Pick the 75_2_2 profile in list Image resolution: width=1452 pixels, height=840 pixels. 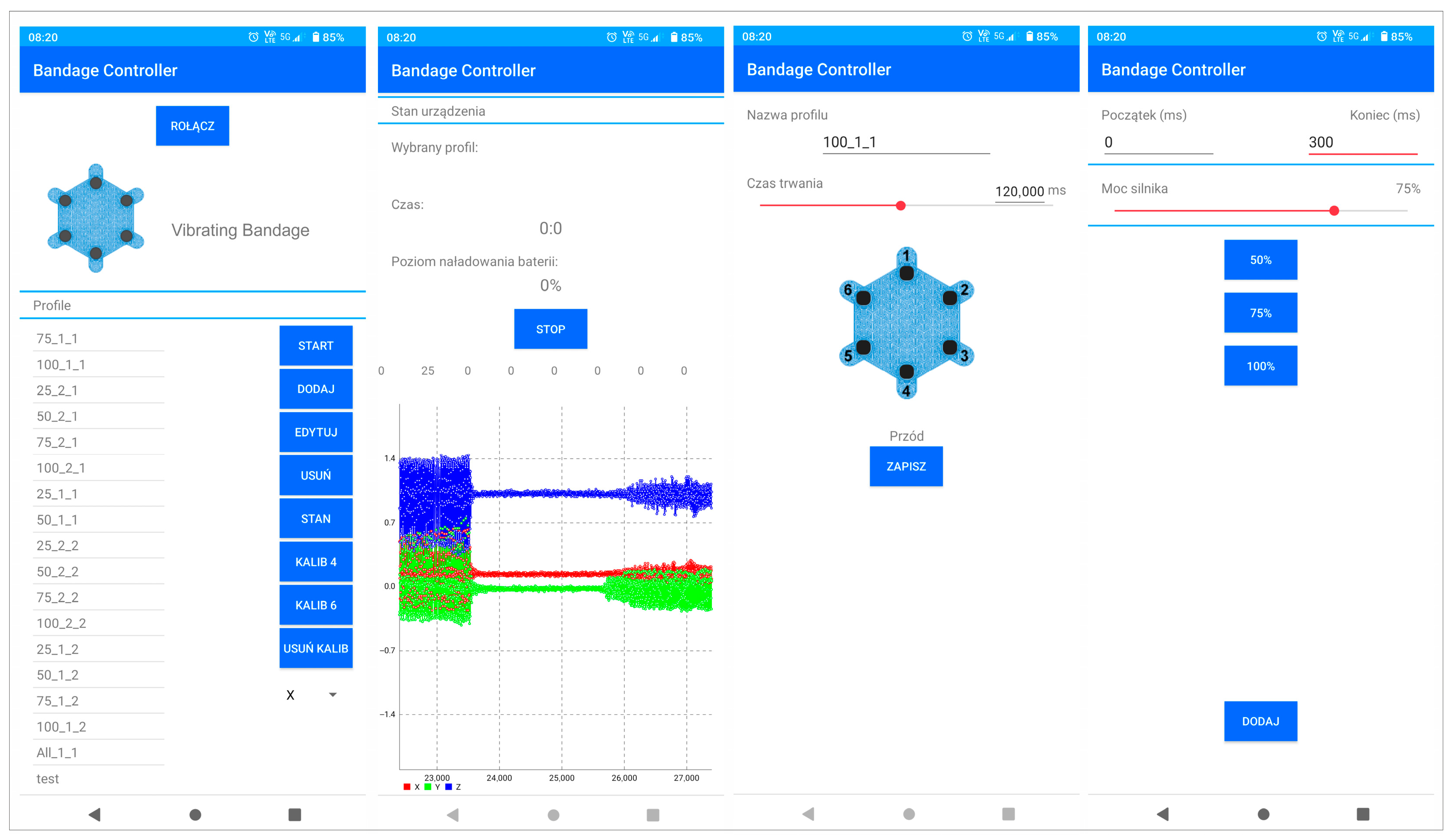pos(58,598)
